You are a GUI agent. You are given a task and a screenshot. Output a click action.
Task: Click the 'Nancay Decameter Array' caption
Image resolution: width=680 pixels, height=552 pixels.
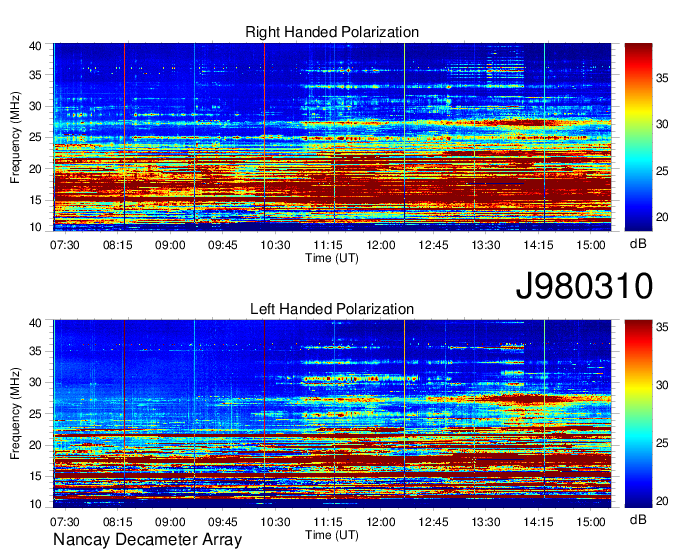147,540
